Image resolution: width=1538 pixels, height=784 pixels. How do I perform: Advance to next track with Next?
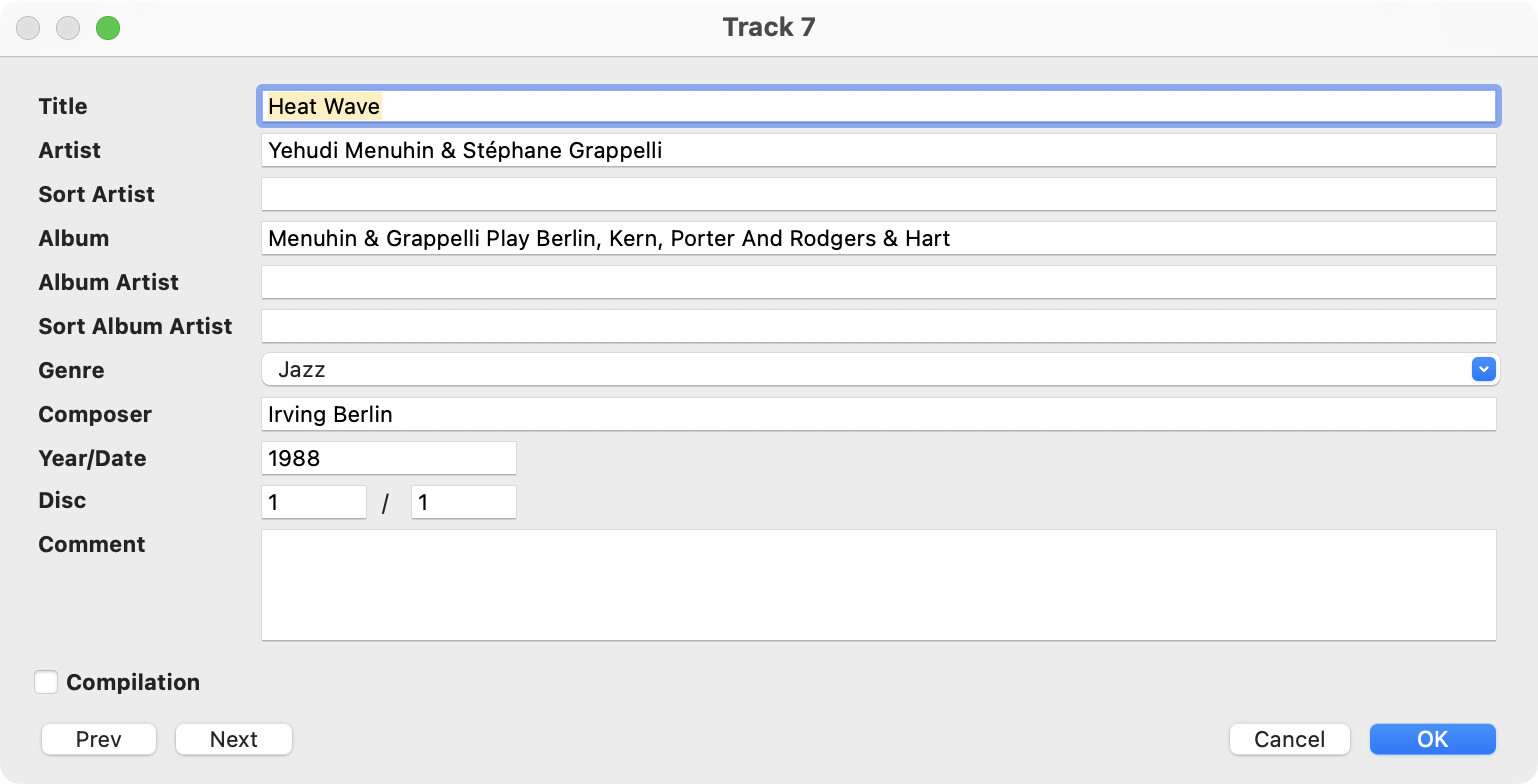(234, 739)
